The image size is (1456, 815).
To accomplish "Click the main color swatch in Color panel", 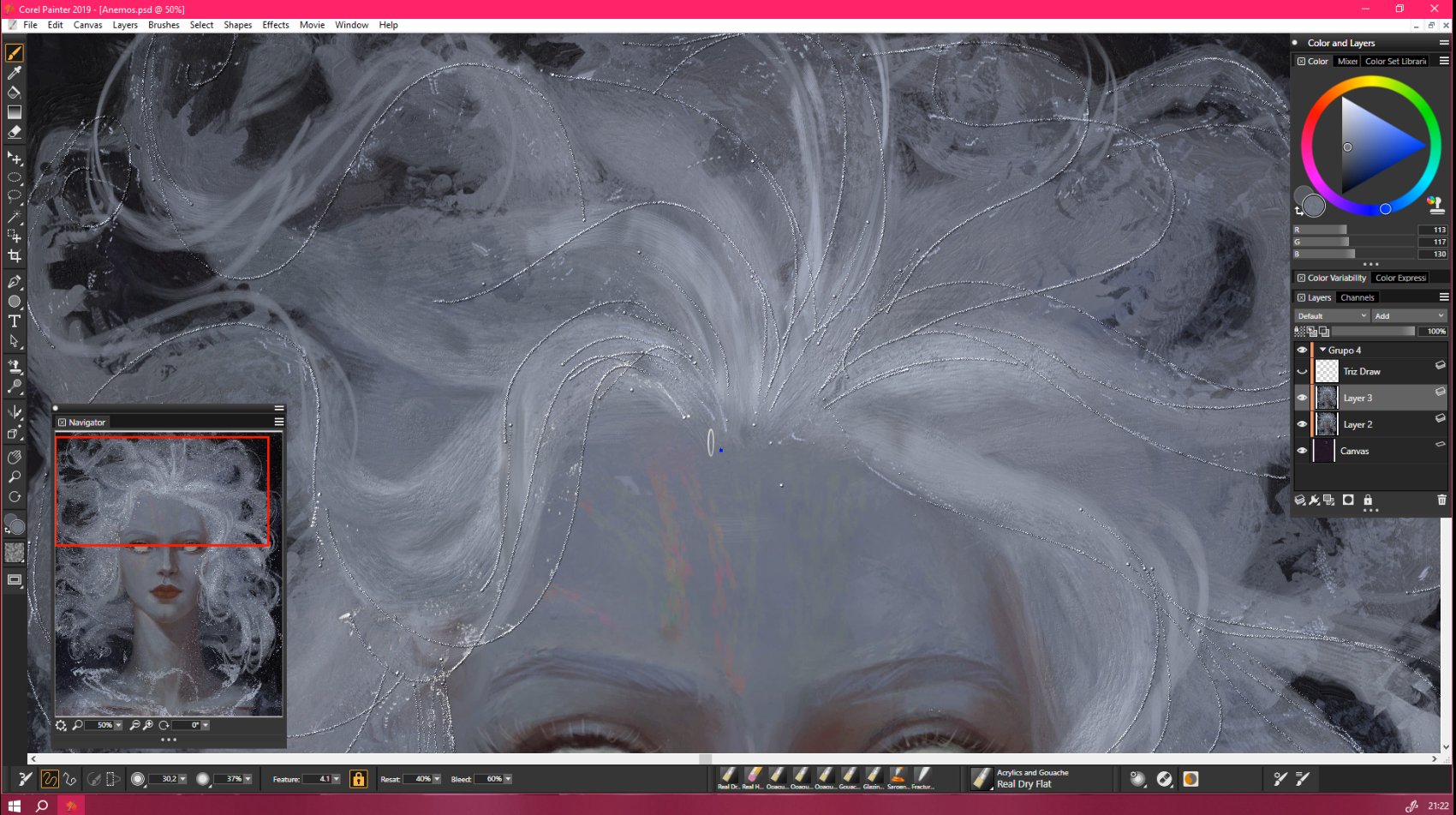I will click(1314, 206).
